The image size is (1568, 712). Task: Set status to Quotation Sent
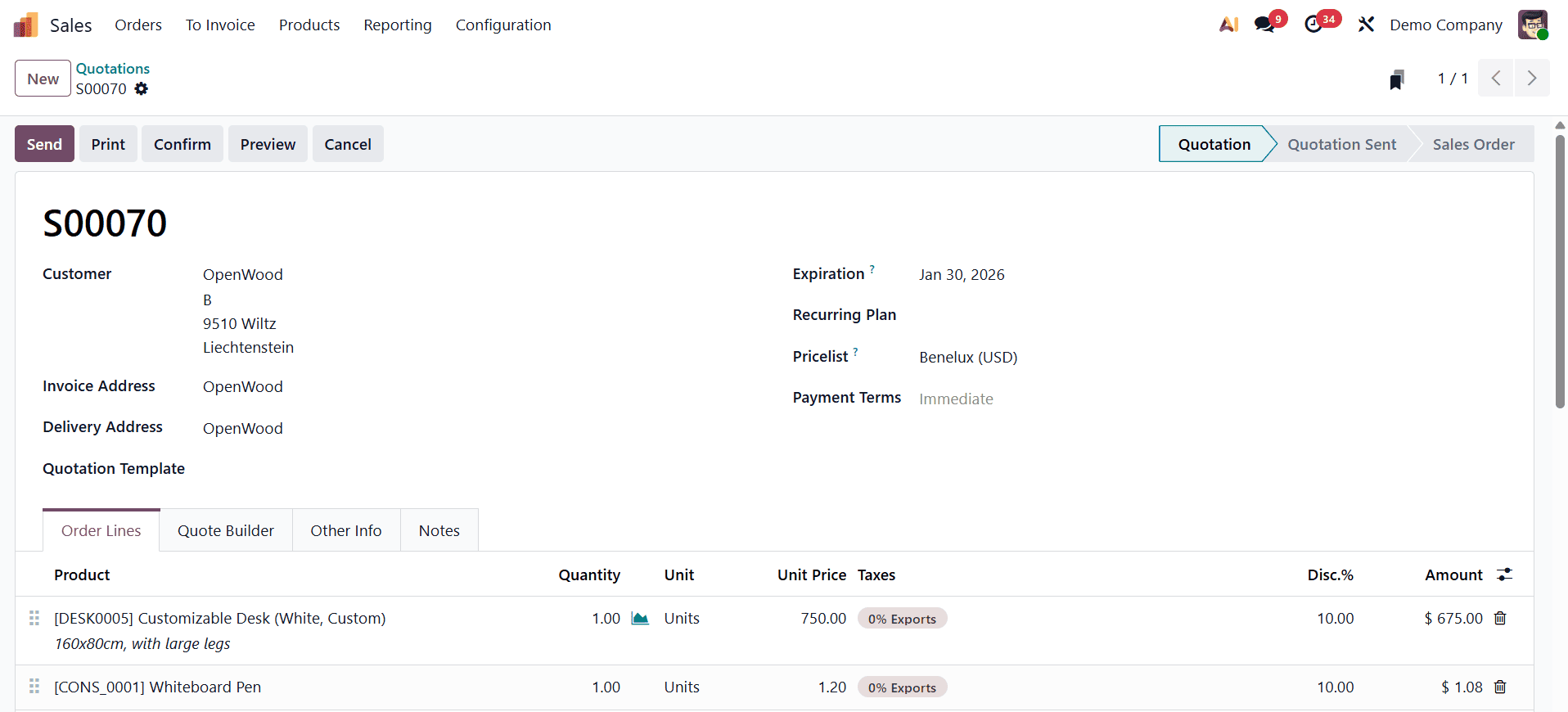tap(1342, 144)
